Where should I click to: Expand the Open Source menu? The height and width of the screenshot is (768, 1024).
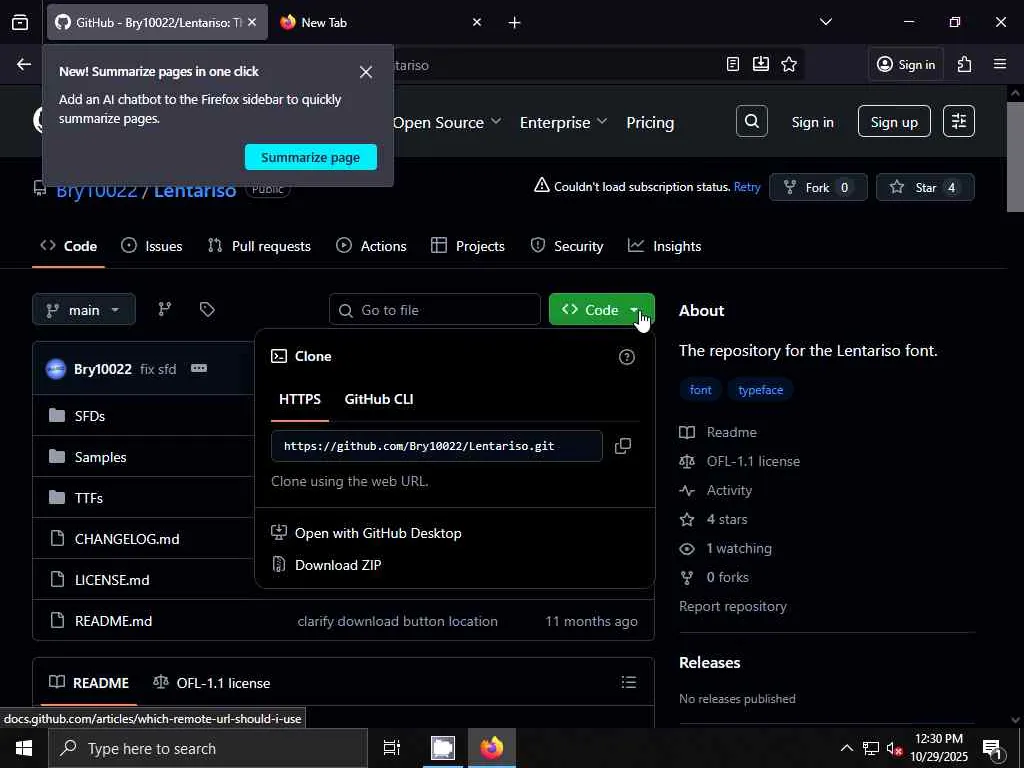tap(447, 122)
